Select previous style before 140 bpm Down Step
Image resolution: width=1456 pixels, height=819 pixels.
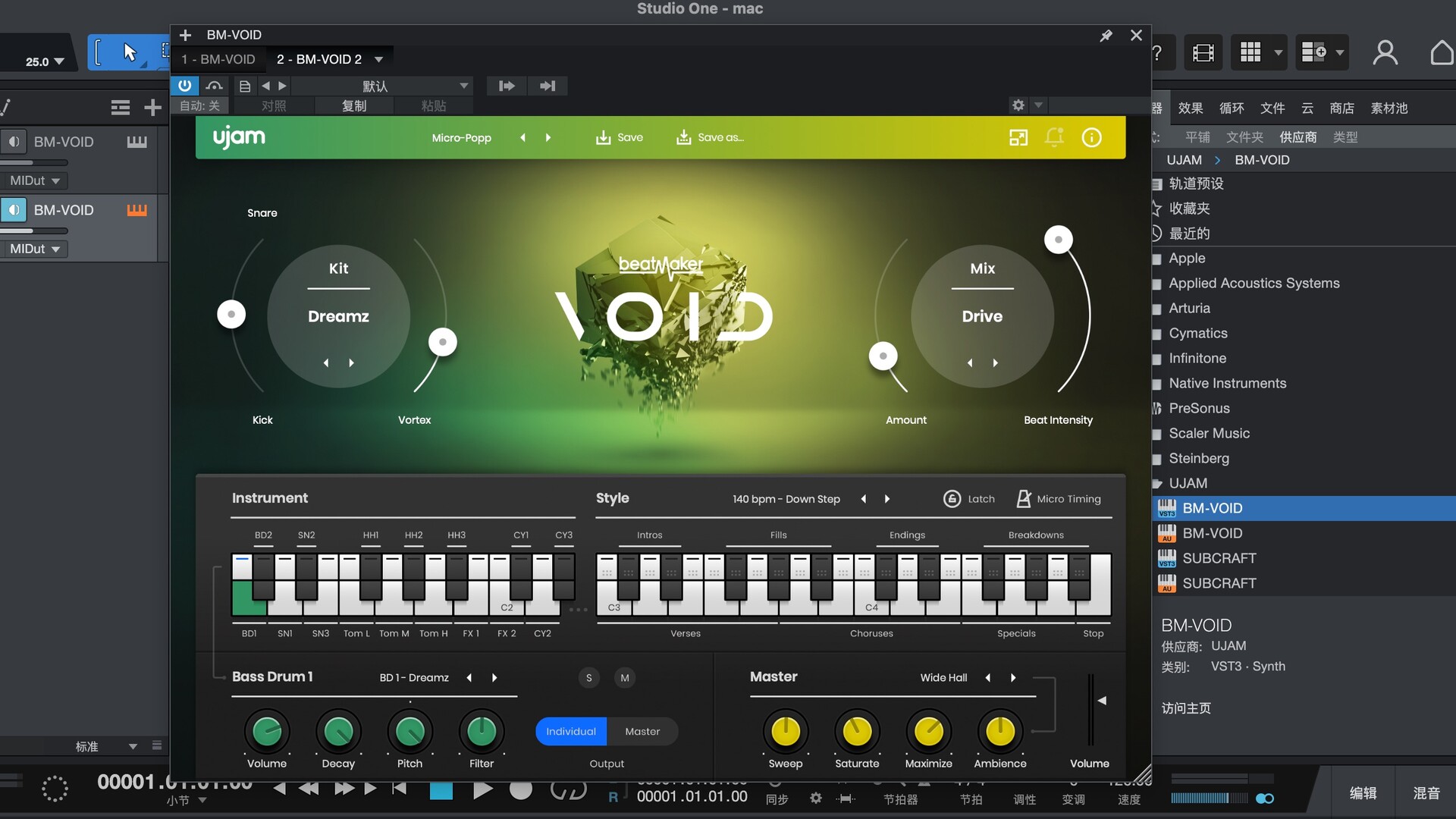pos(863,498)
